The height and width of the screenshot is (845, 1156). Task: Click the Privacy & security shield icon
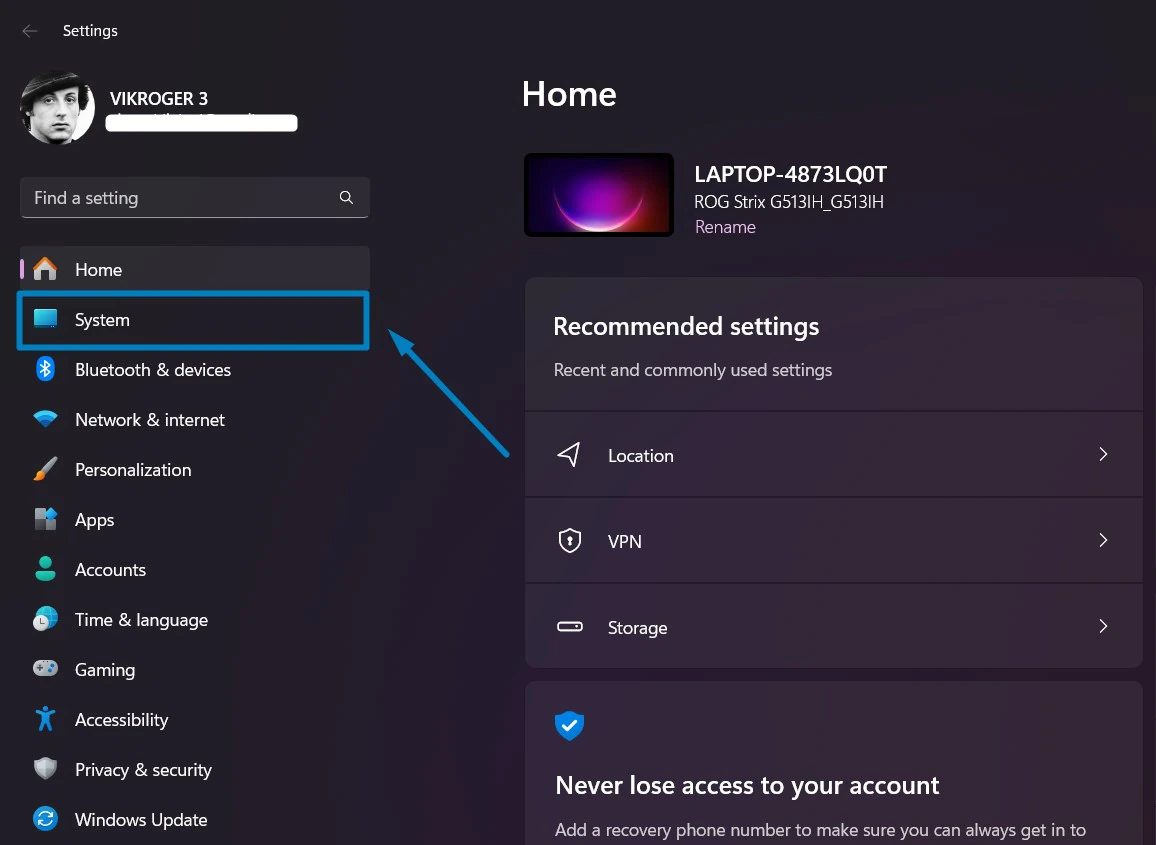pos(45,769)
